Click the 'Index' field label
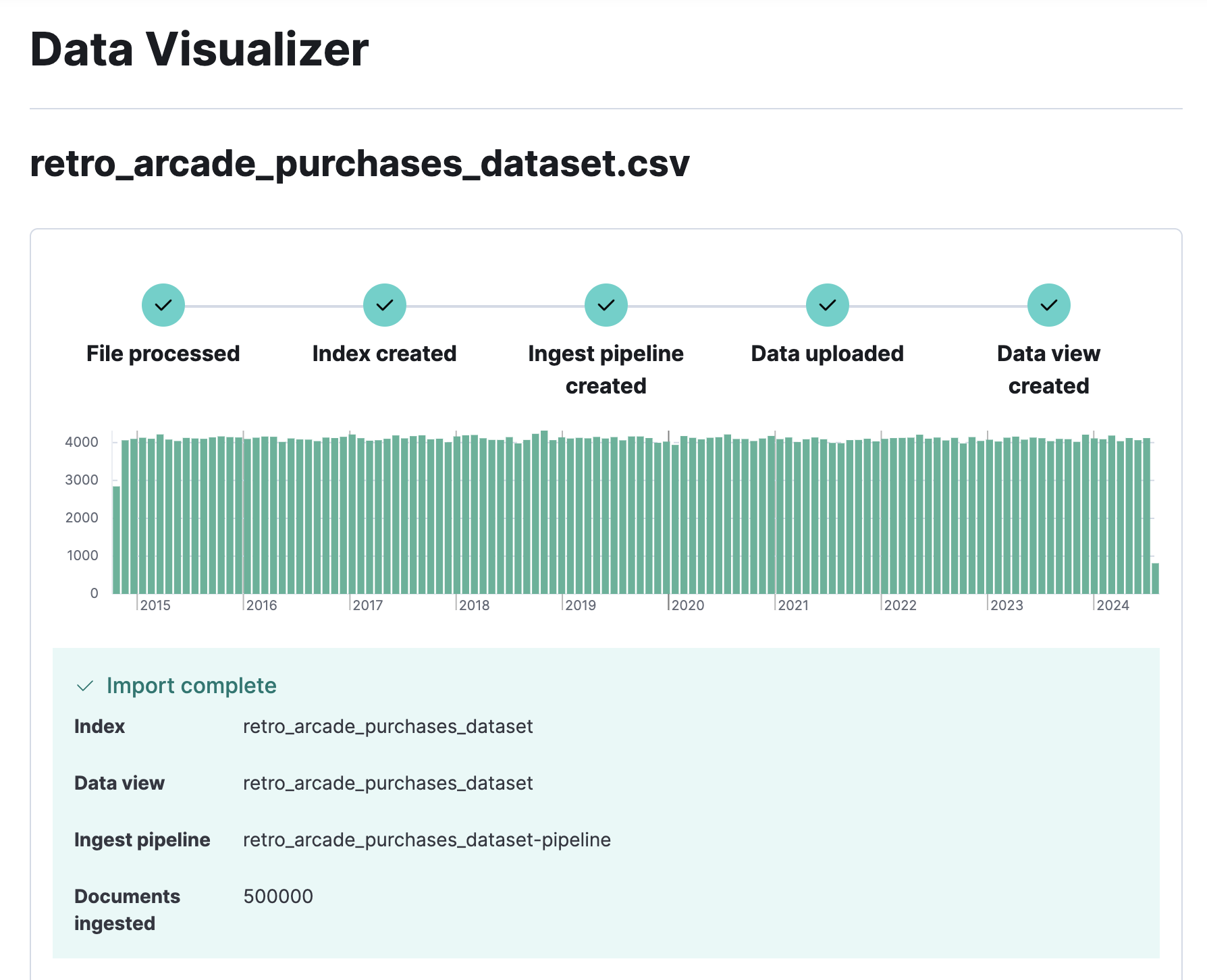Screen dimensions: 1207x980 (x=100, y=726)
